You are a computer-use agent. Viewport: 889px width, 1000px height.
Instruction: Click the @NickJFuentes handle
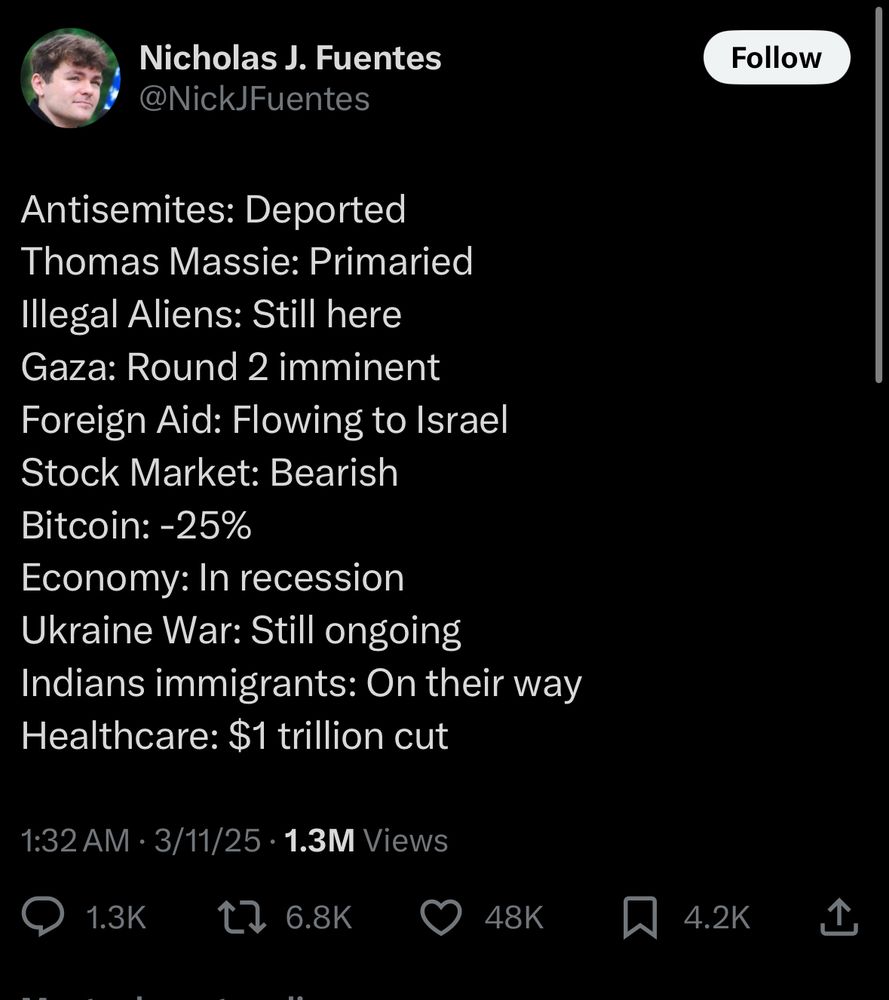click(254, 99)
